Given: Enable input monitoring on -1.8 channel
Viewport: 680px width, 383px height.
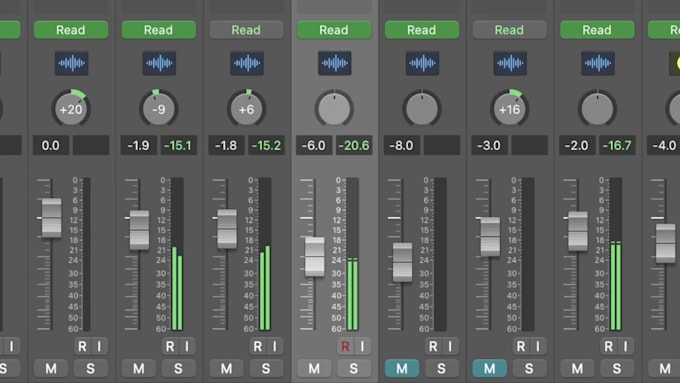Looking at the screenshot, I should coord(275,346).
